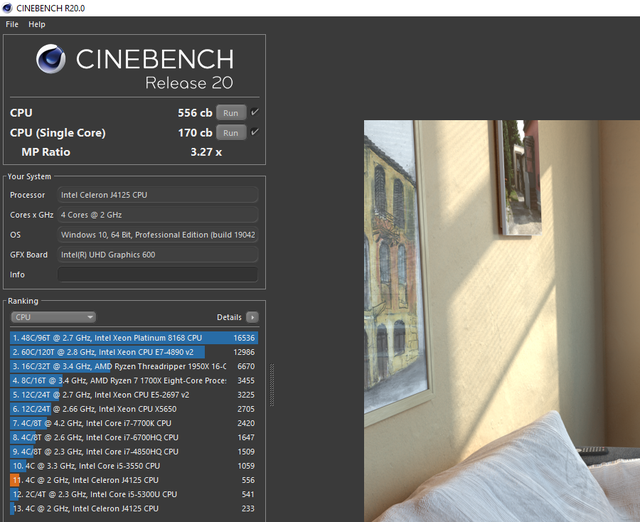Image resolution: width=640 pixels, height=522 pixels.
Task: Open the Help menu
Action: 37,24
